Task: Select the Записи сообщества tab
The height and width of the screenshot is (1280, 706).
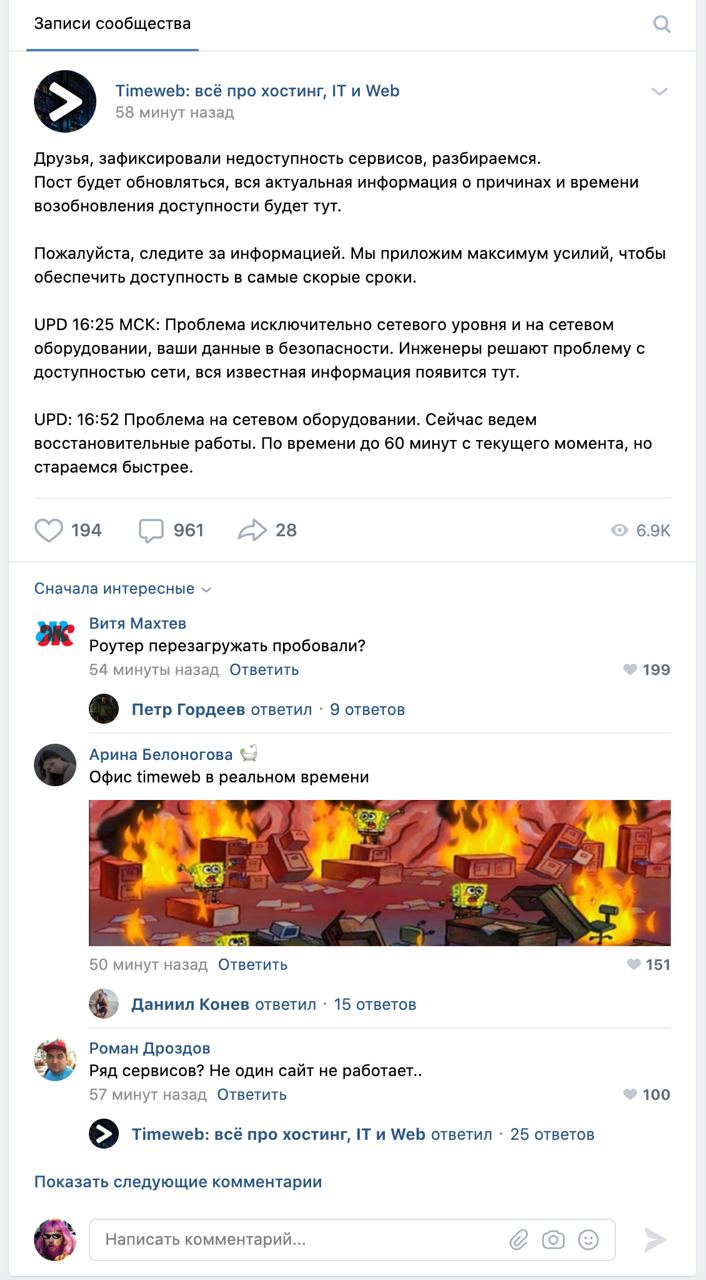Action: tap(112, 24)
